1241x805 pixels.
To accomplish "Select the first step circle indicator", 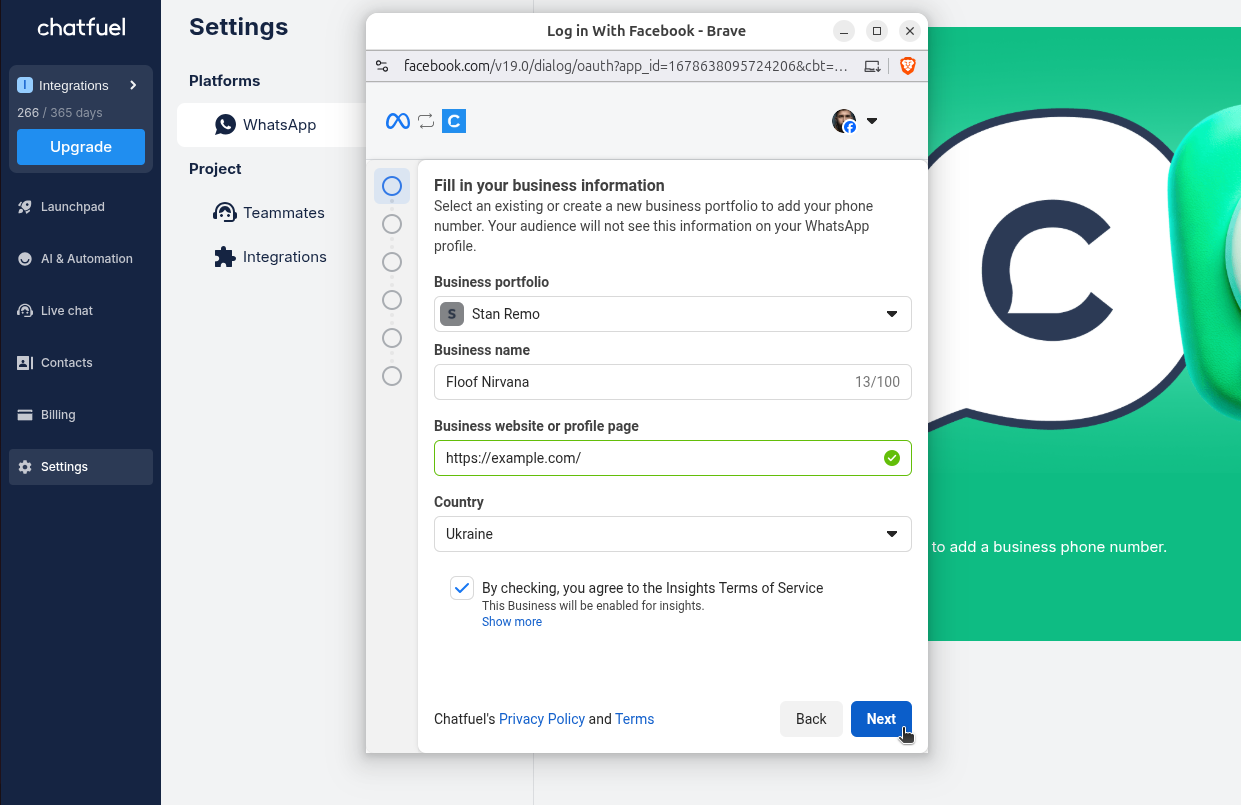I will point(392,186).
